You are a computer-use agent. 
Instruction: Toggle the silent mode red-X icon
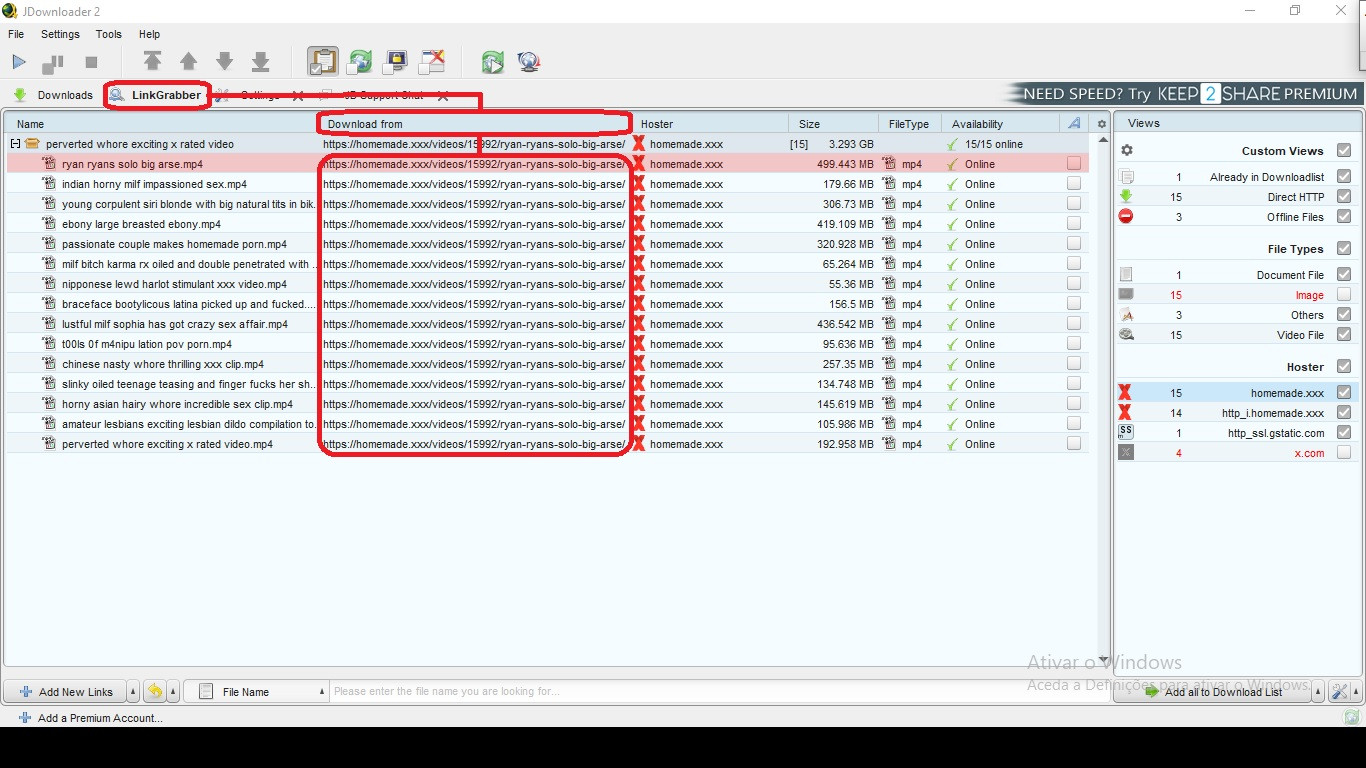(432, 62)
